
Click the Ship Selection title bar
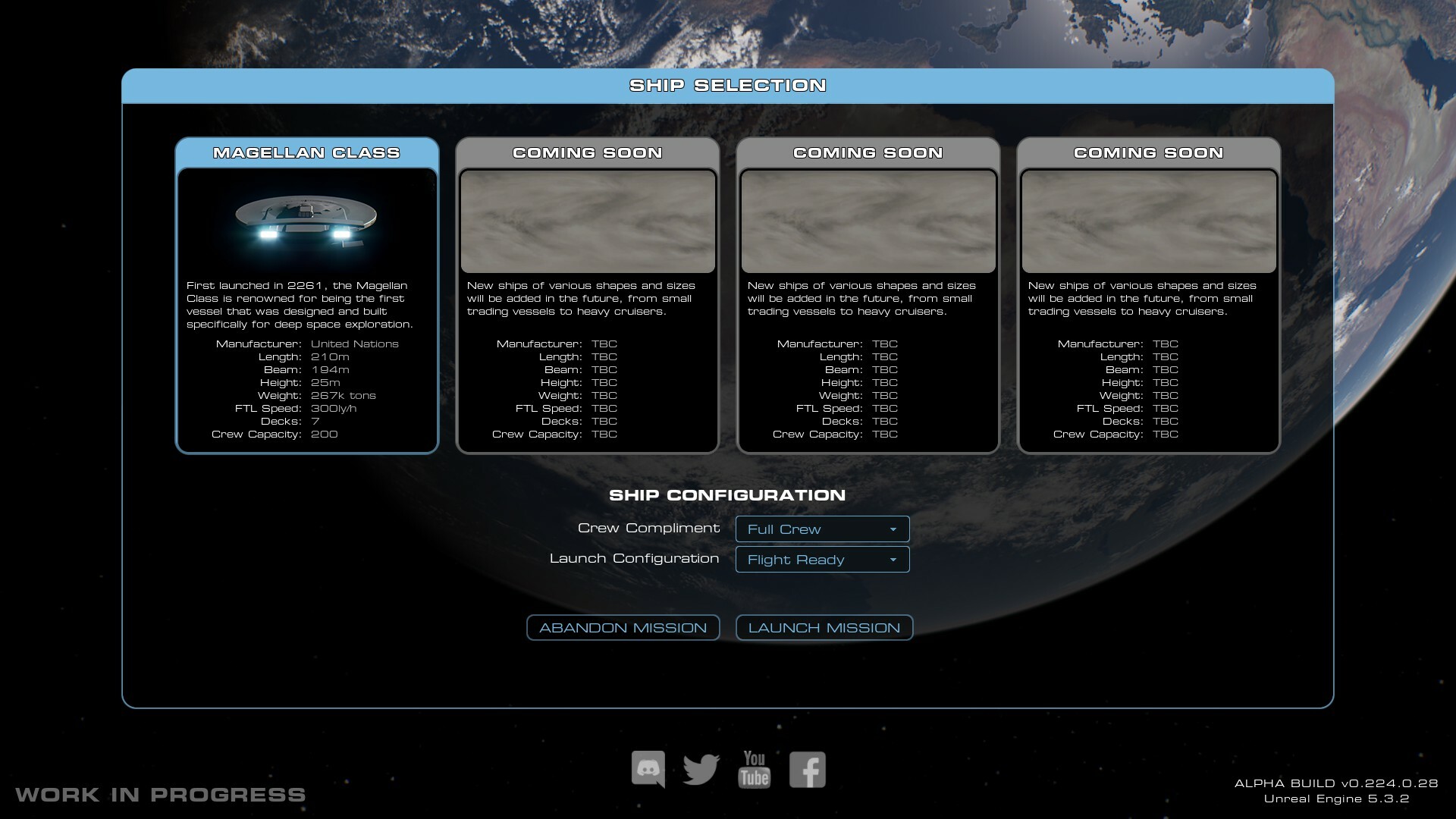(x=727, y=86)
